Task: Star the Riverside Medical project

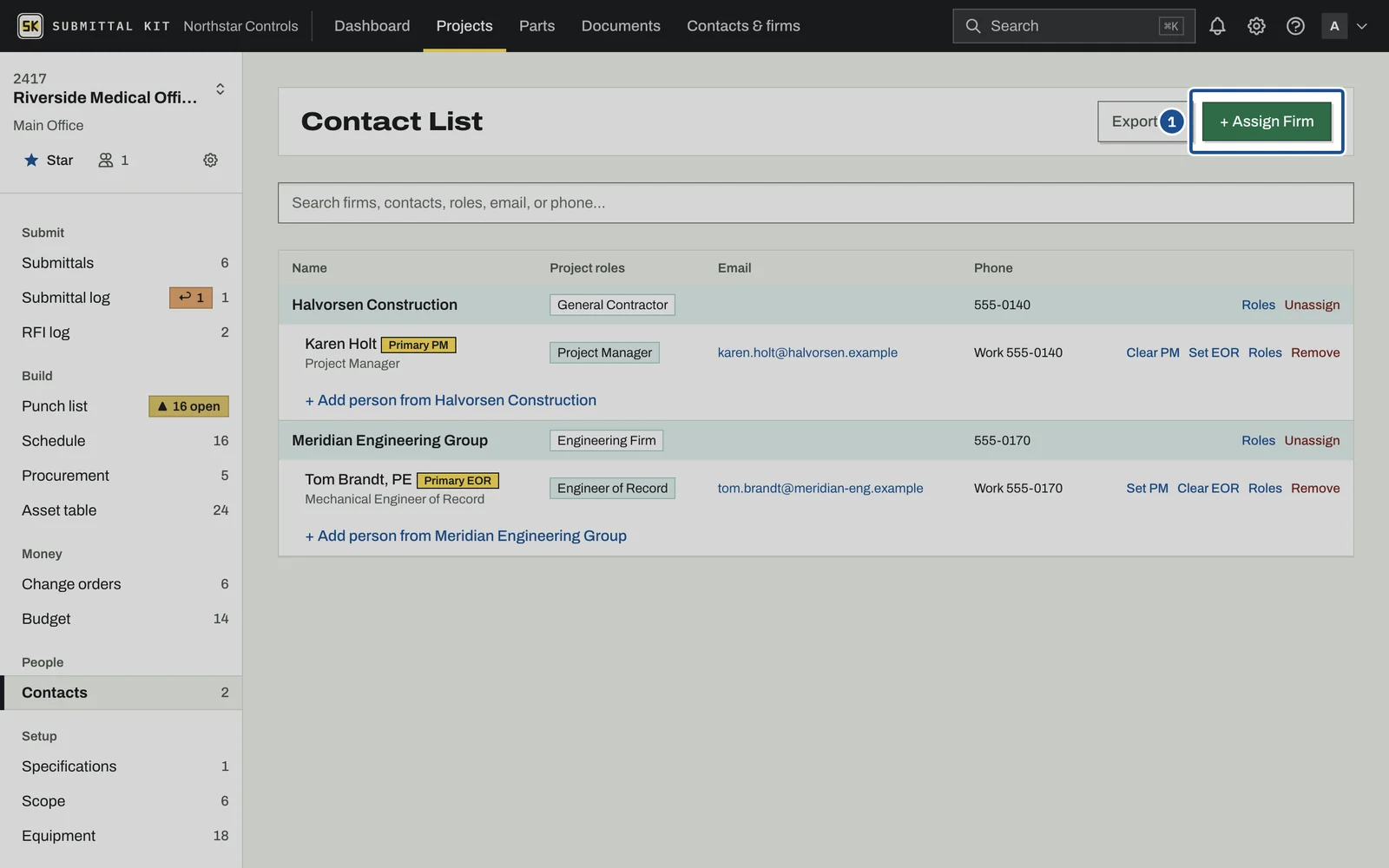Action: click(49, 160)
